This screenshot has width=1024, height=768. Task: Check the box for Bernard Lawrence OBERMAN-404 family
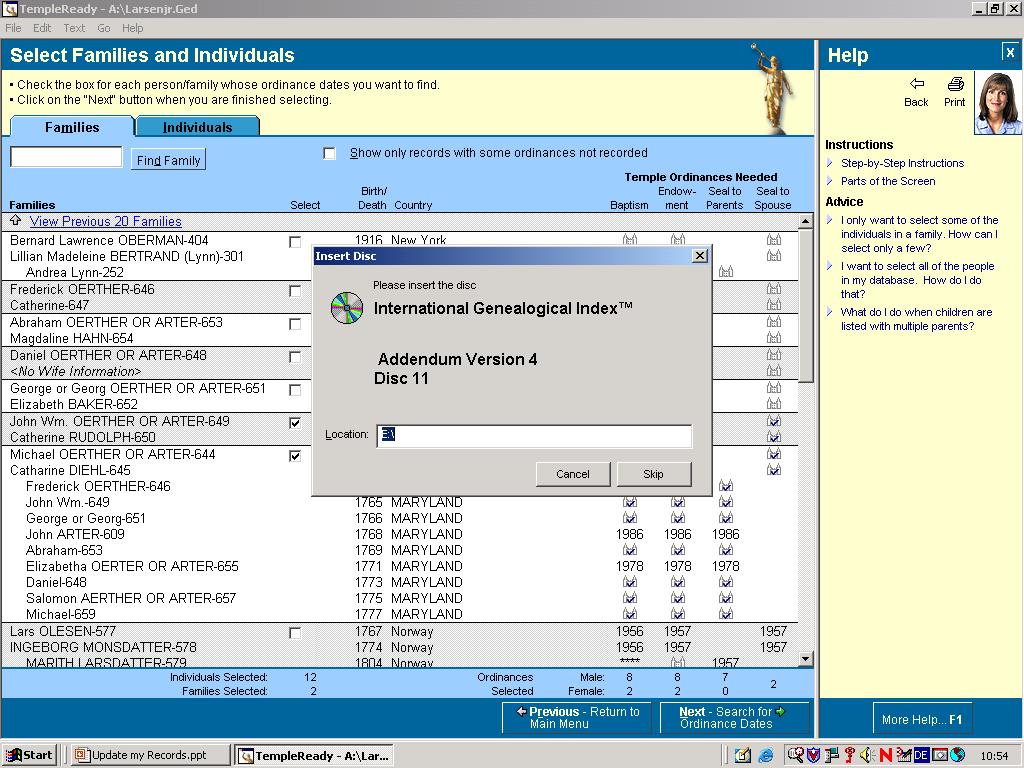[295, 242]
